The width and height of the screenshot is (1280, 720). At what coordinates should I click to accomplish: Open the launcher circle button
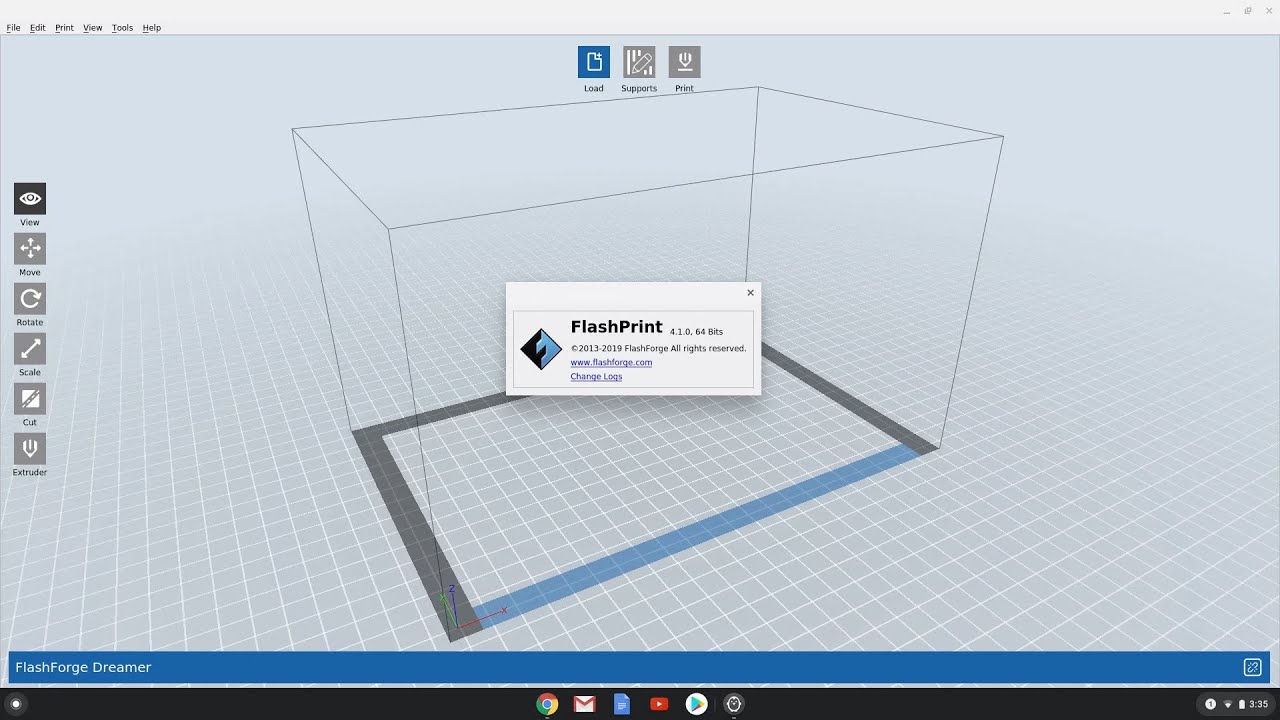pyautogui.click(x=15, y=704)
